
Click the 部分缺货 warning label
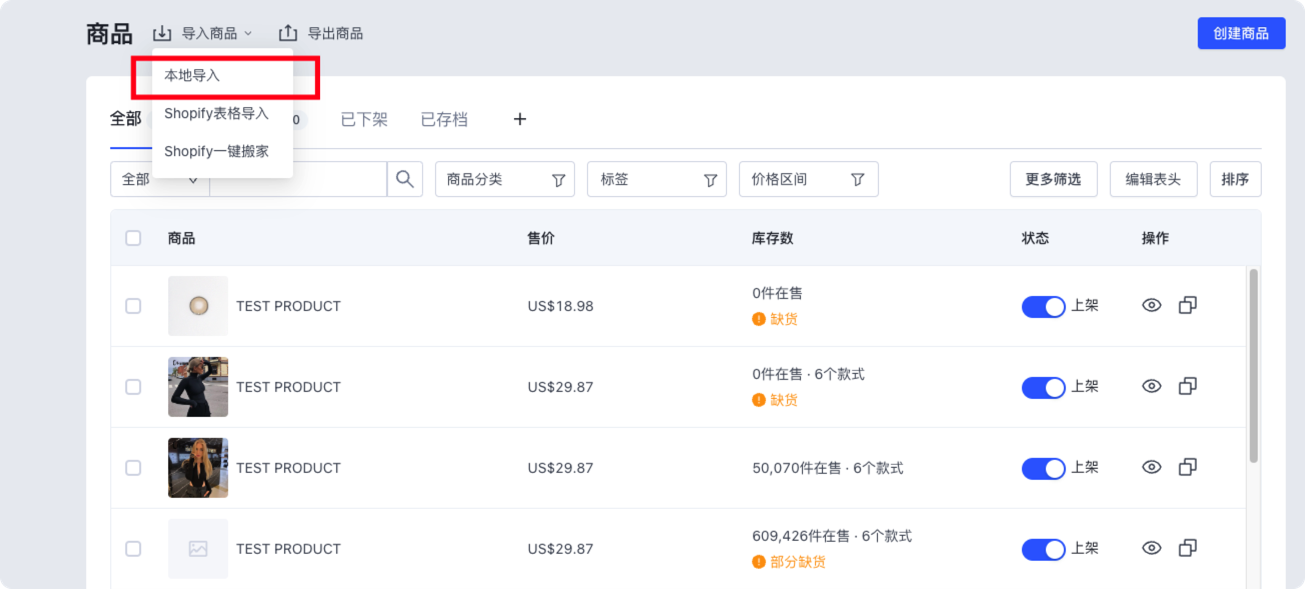(789, 562)
